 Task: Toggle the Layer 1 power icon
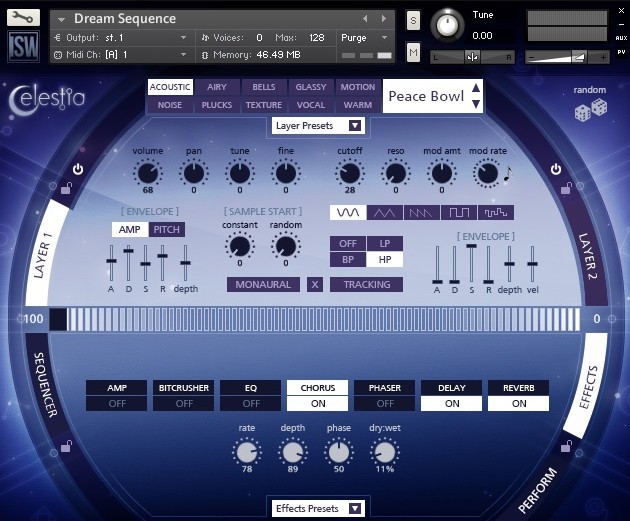click(78, 169)
